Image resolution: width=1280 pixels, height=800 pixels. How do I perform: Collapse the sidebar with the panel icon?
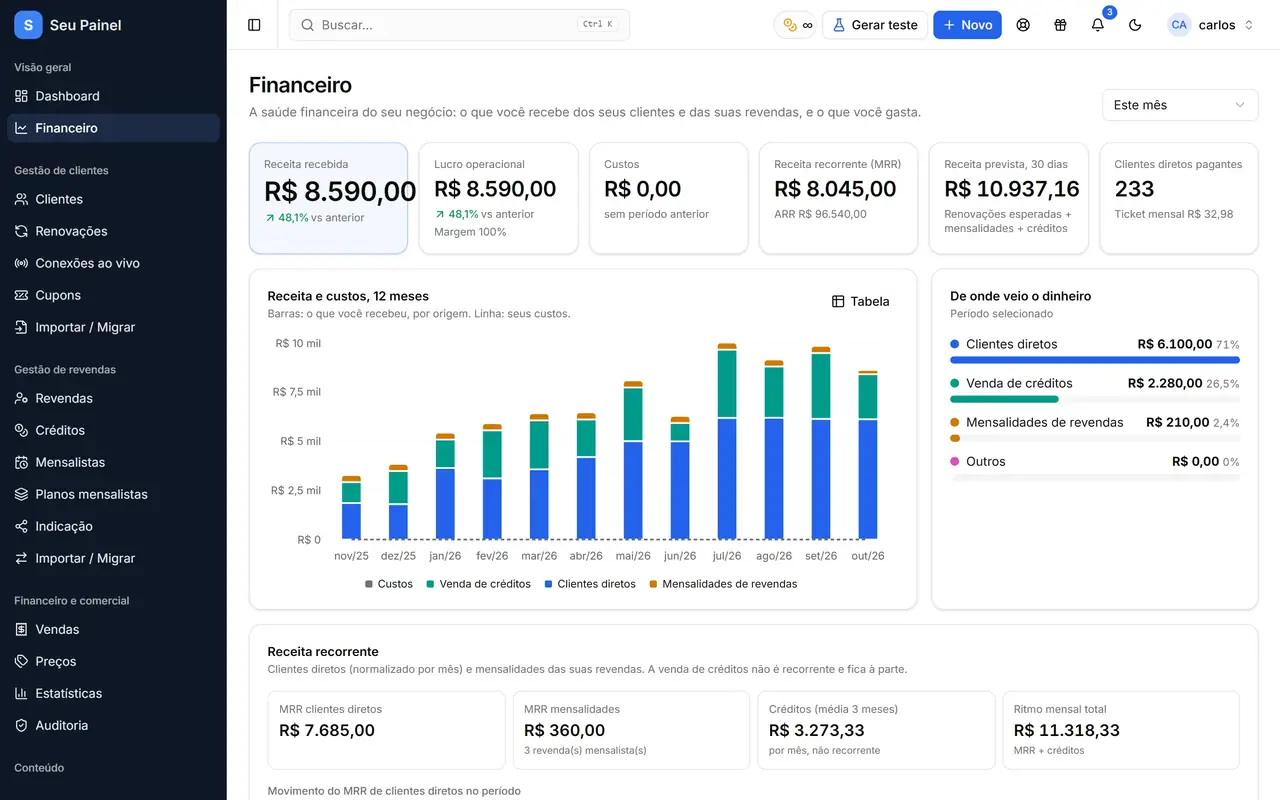[254, 25]
